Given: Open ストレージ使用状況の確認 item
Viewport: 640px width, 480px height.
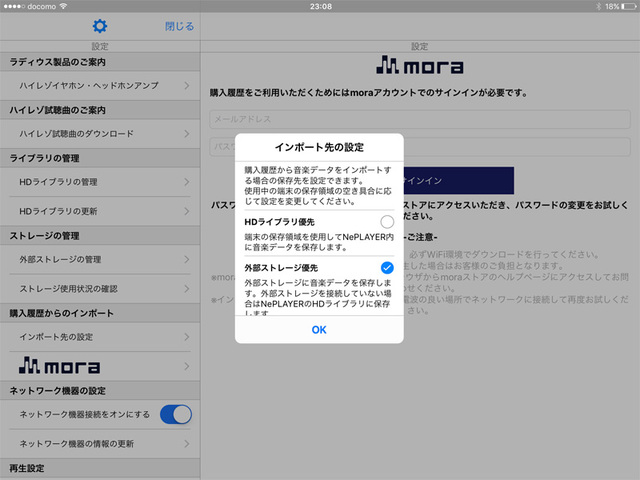Looking at the screenshot, I should 100,290.
